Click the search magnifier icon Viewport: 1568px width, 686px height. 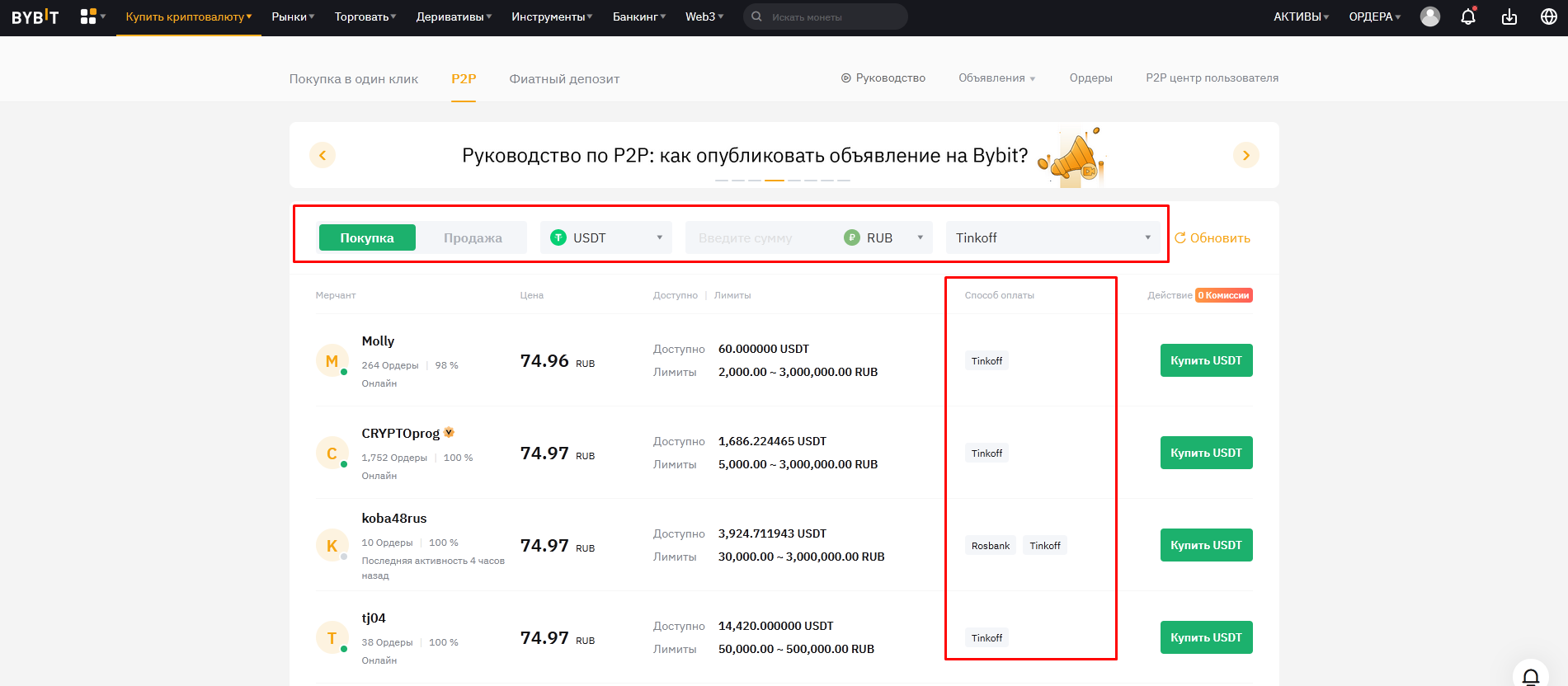click(x=756, y=16)
